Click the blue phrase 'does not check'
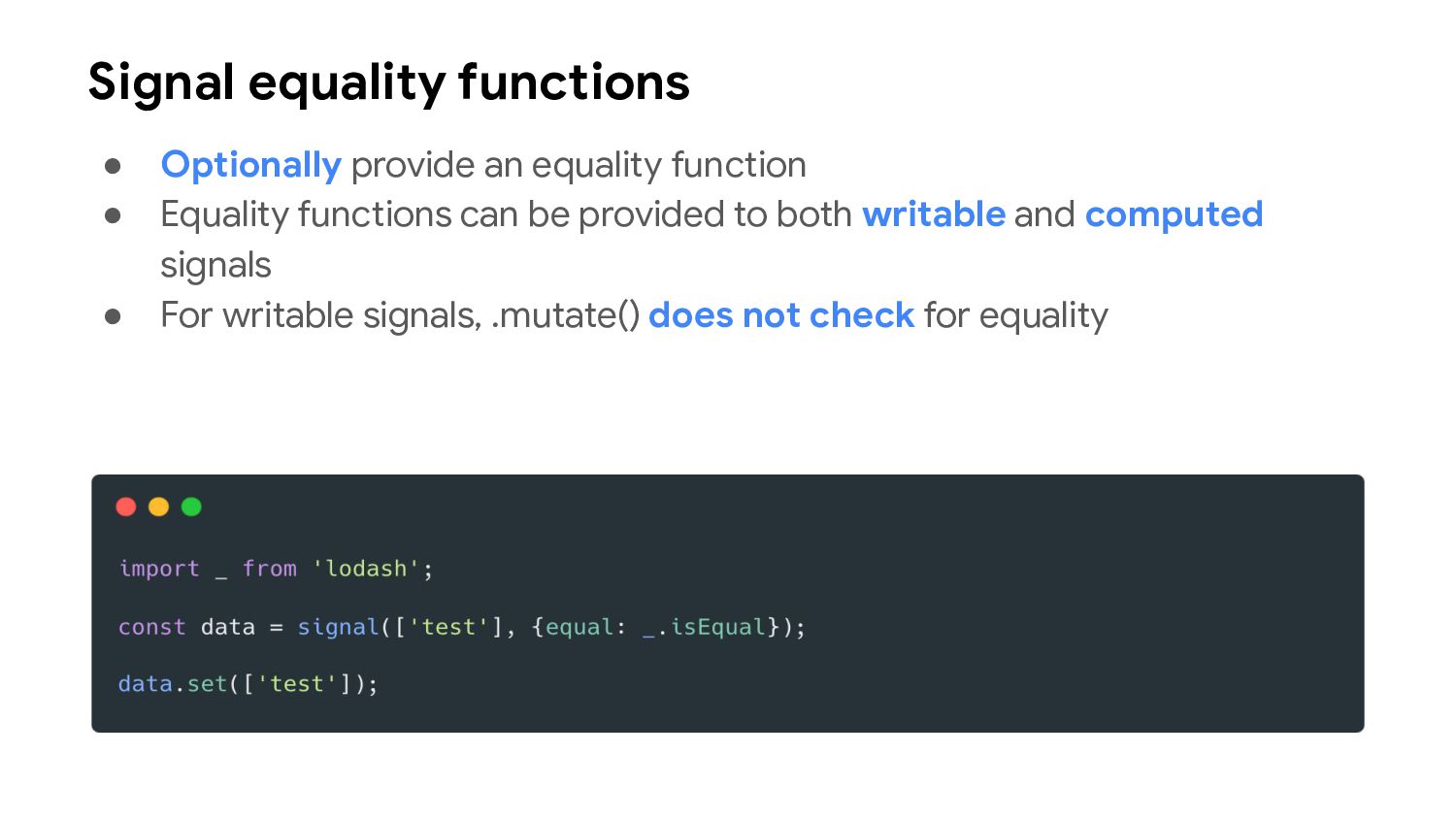Screen dimensions: 1456x819 (x=780, y=315)
